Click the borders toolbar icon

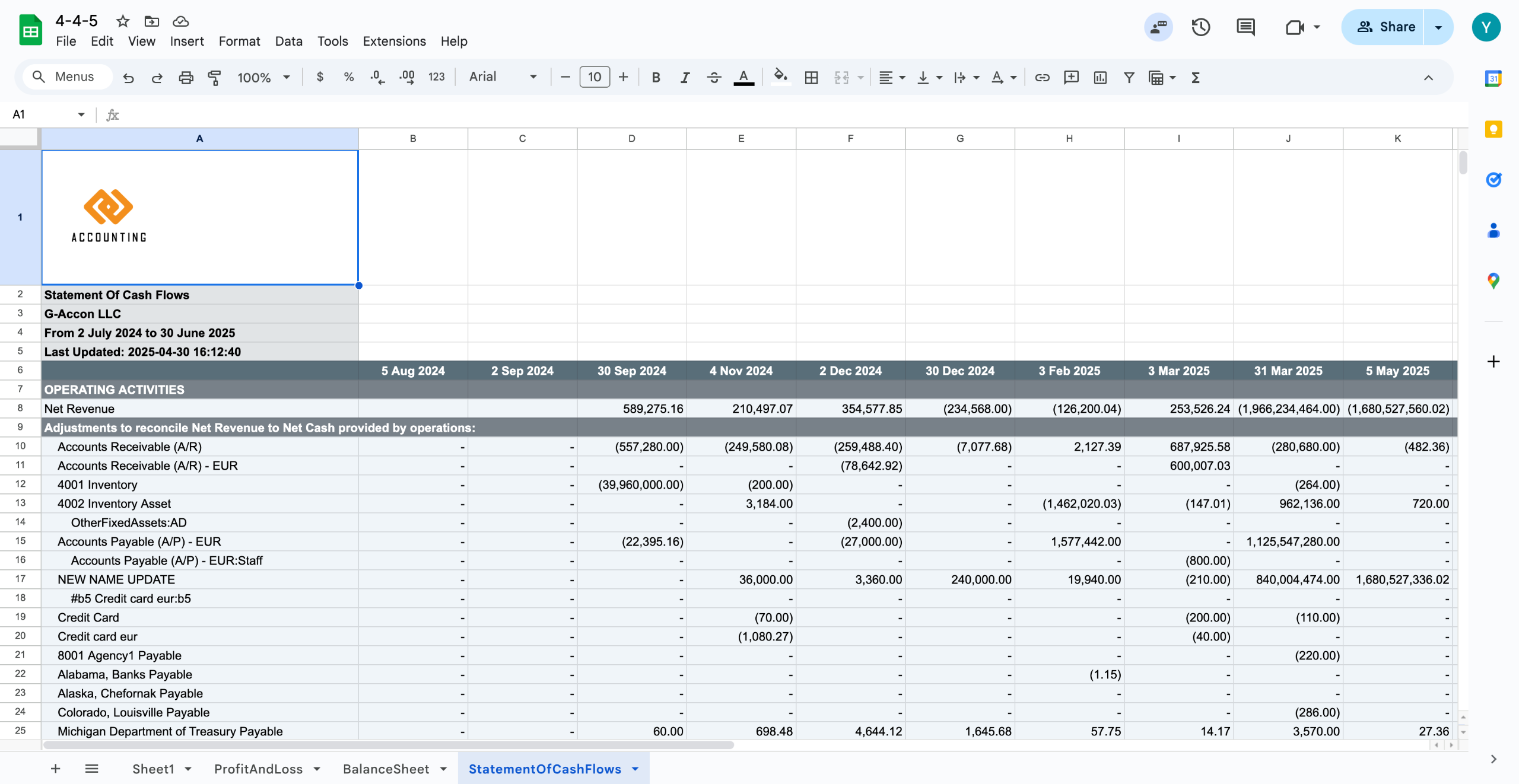pos(811,77)
